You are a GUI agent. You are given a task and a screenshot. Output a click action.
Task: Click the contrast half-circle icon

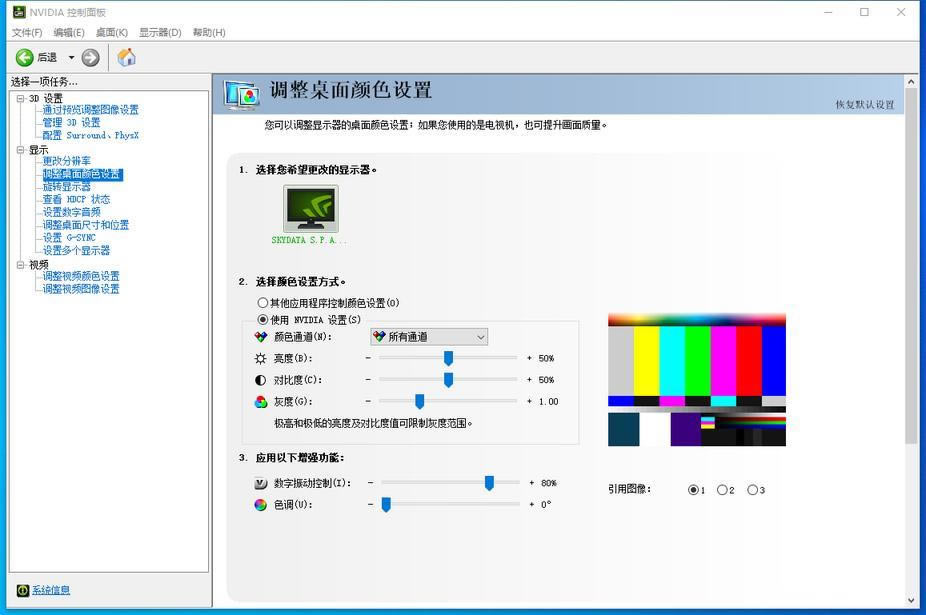[x=260, y=380]
